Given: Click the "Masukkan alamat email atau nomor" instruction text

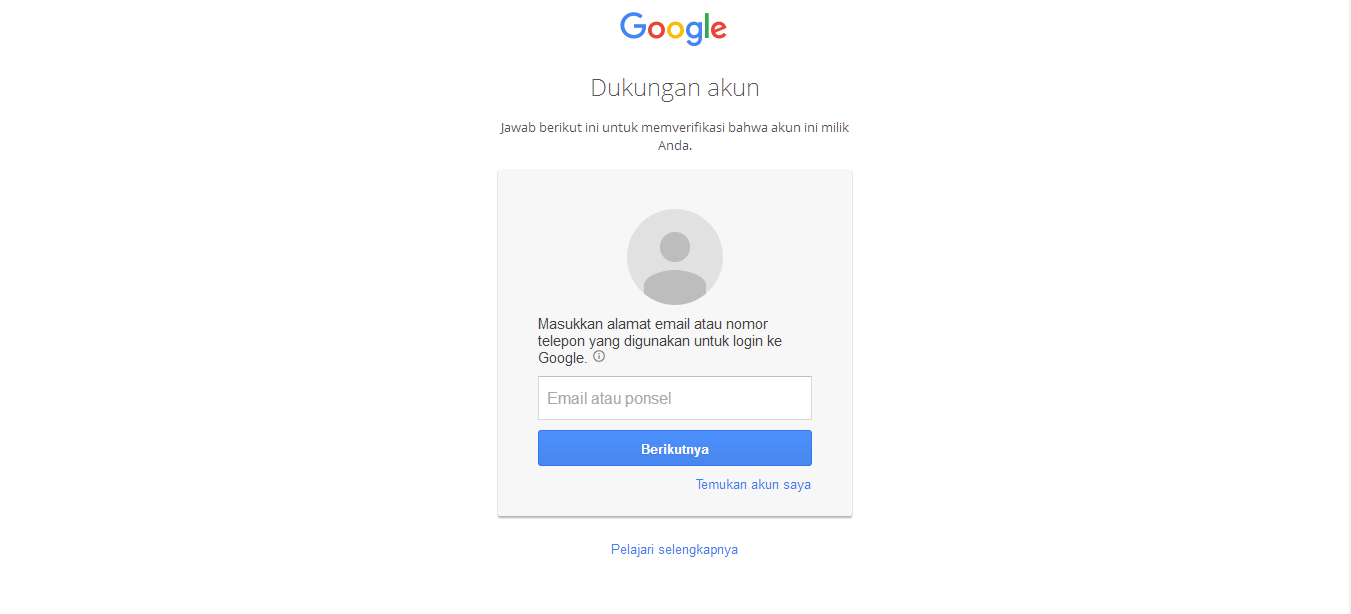Looking at the screenshot, I should click(x=653, y=324).
